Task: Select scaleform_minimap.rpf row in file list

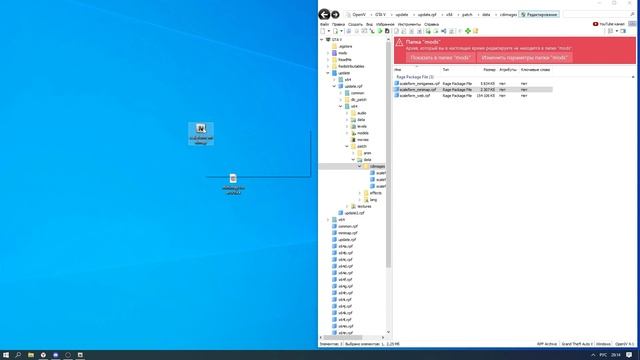Action: tap(473, 89)
